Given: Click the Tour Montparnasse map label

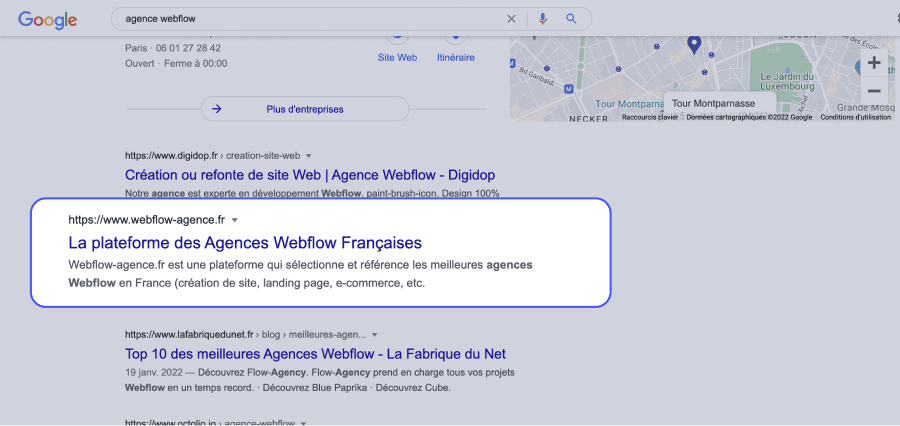Looking at the screenshot, I should click(x=713, y=104).
